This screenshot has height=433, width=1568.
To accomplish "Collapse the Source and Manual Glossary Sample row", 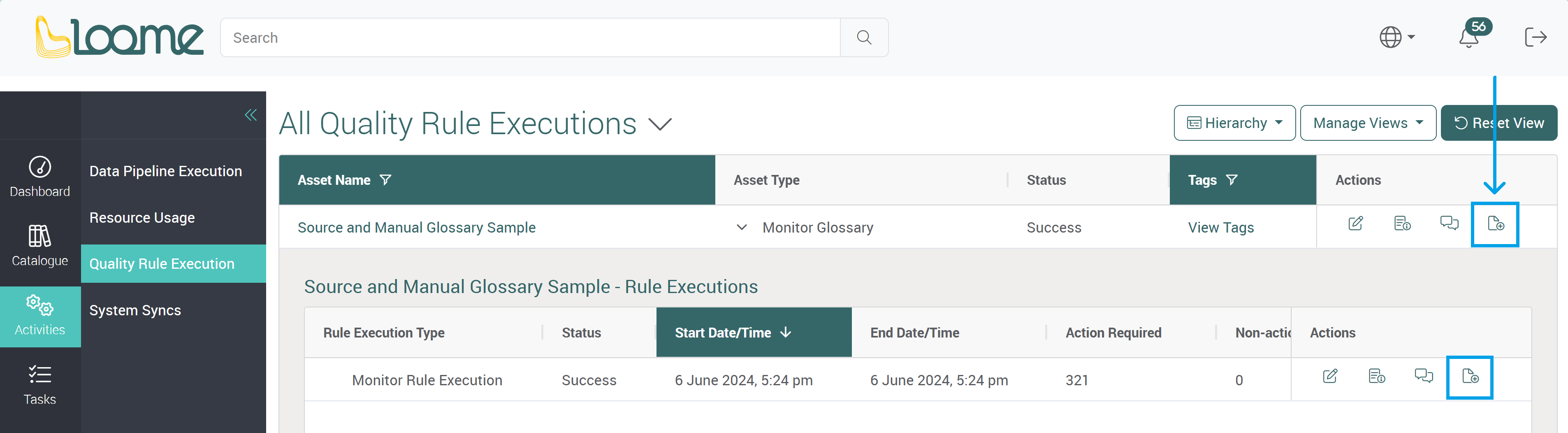I will pyautogui.click(x=741, y=227).
